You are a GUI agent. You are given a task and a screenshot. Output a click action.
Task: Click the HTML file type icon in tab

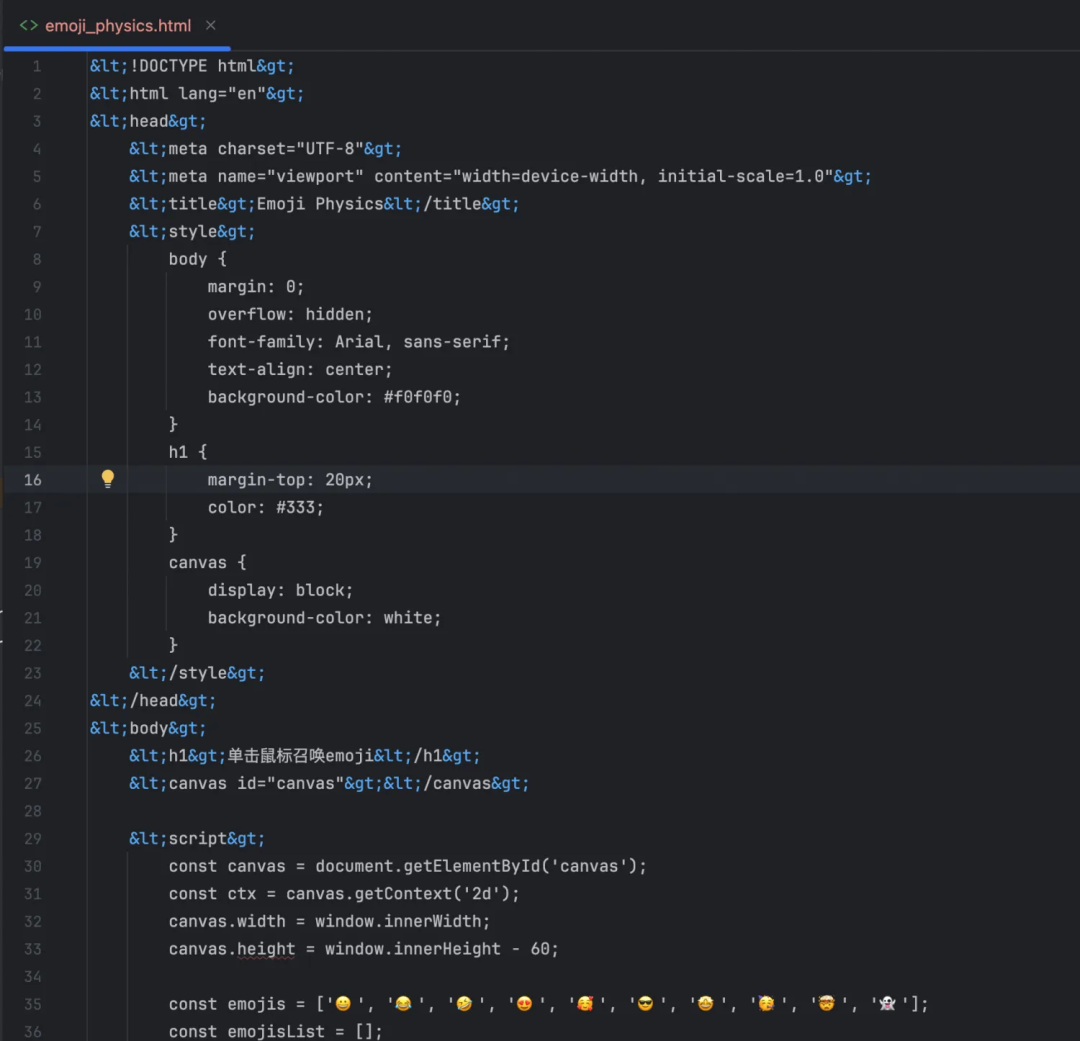(29, 26)
